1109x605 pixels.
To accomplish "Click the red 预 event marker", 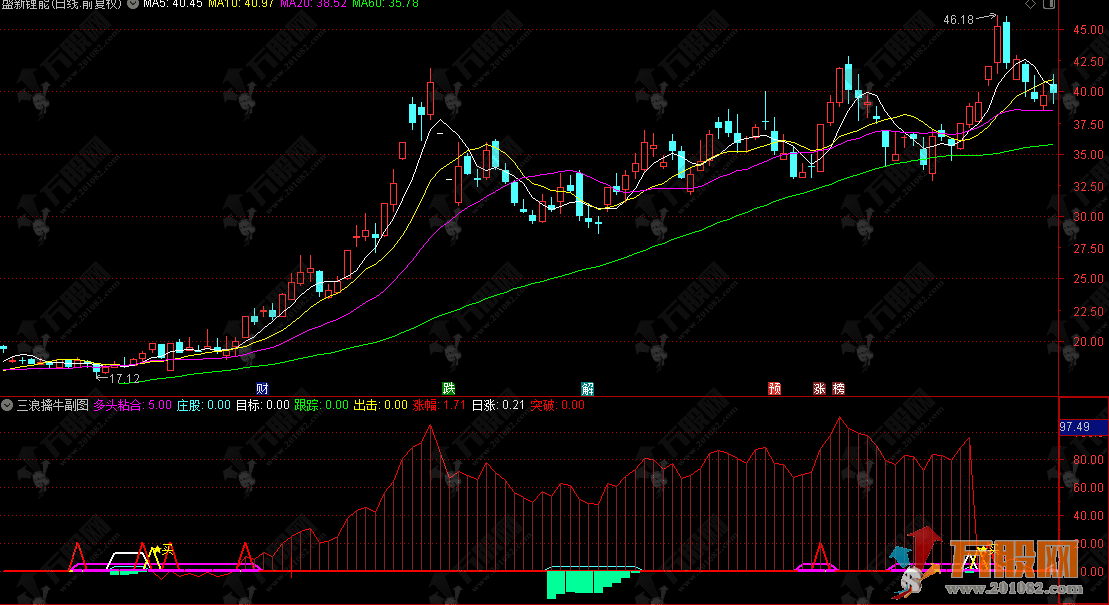I will pyautogui.click(x=774, y=388).
